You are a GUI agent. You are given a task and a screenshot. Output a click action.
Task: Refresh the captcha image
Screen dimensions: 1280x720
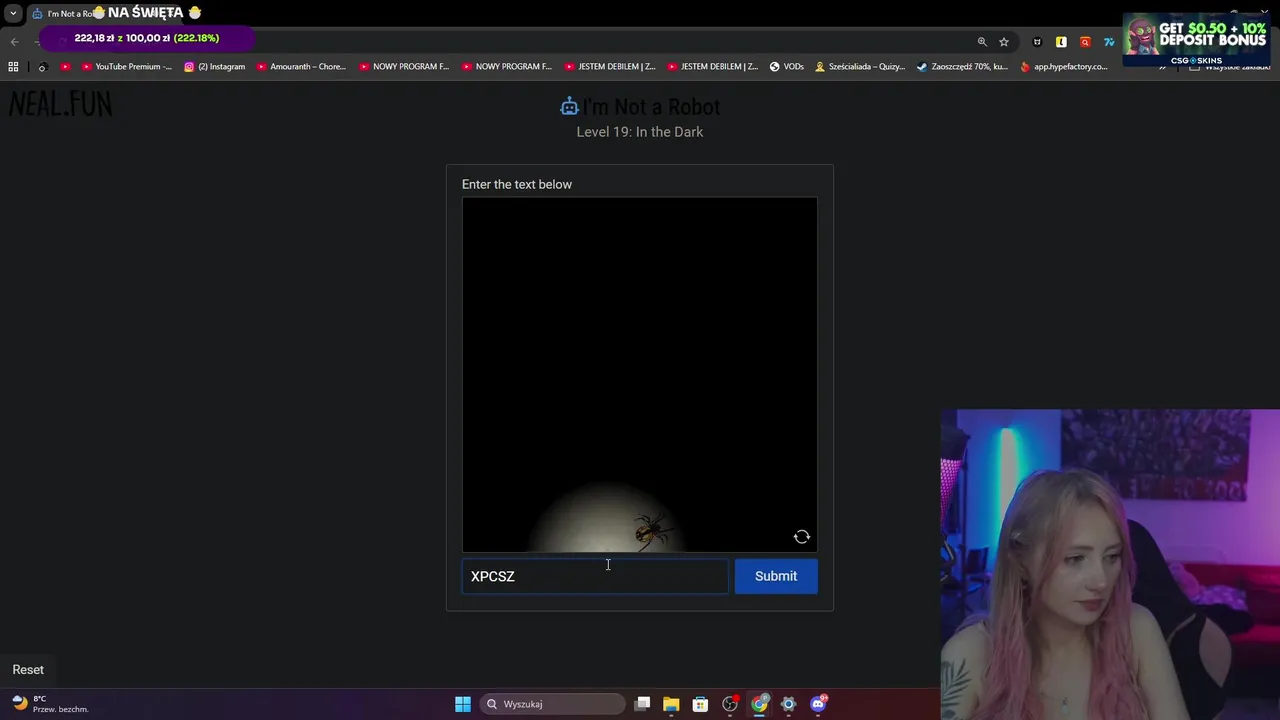click(802, 537)
